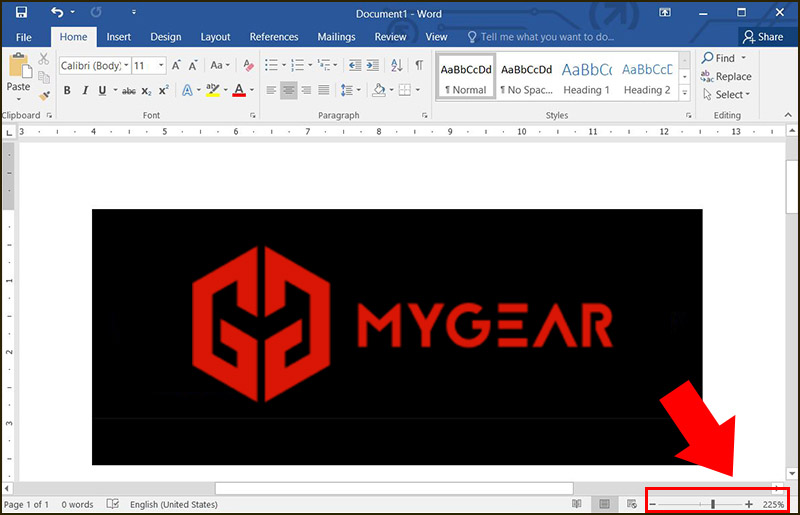The height and width of the screenshot is (515, 800).
Task: Open the undo history dropdown arrow
Action: click(72, 12)
